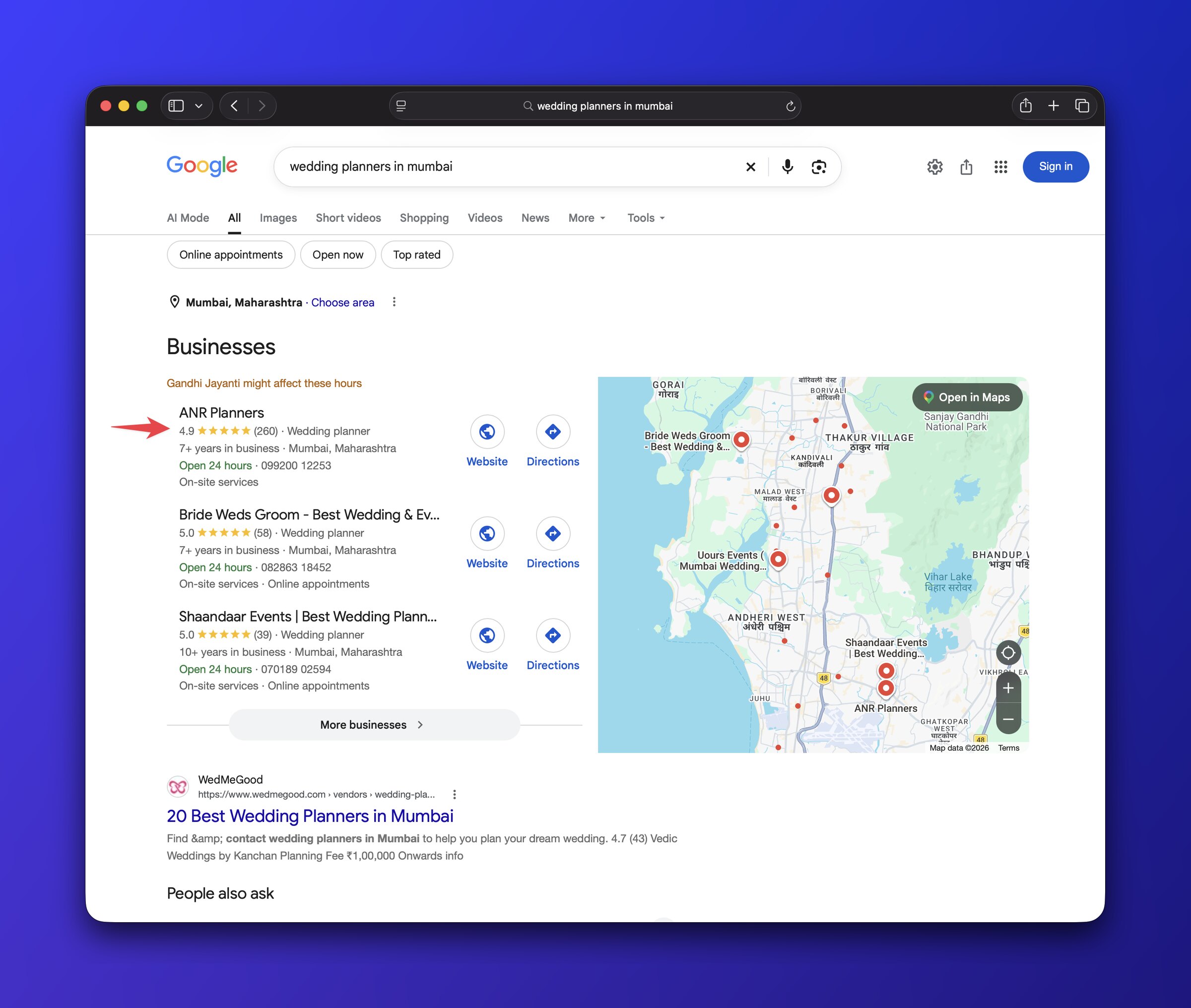Go back with the browser back arrow
This screenshot has width=1191, height=1008.
(x=234, y=106)
